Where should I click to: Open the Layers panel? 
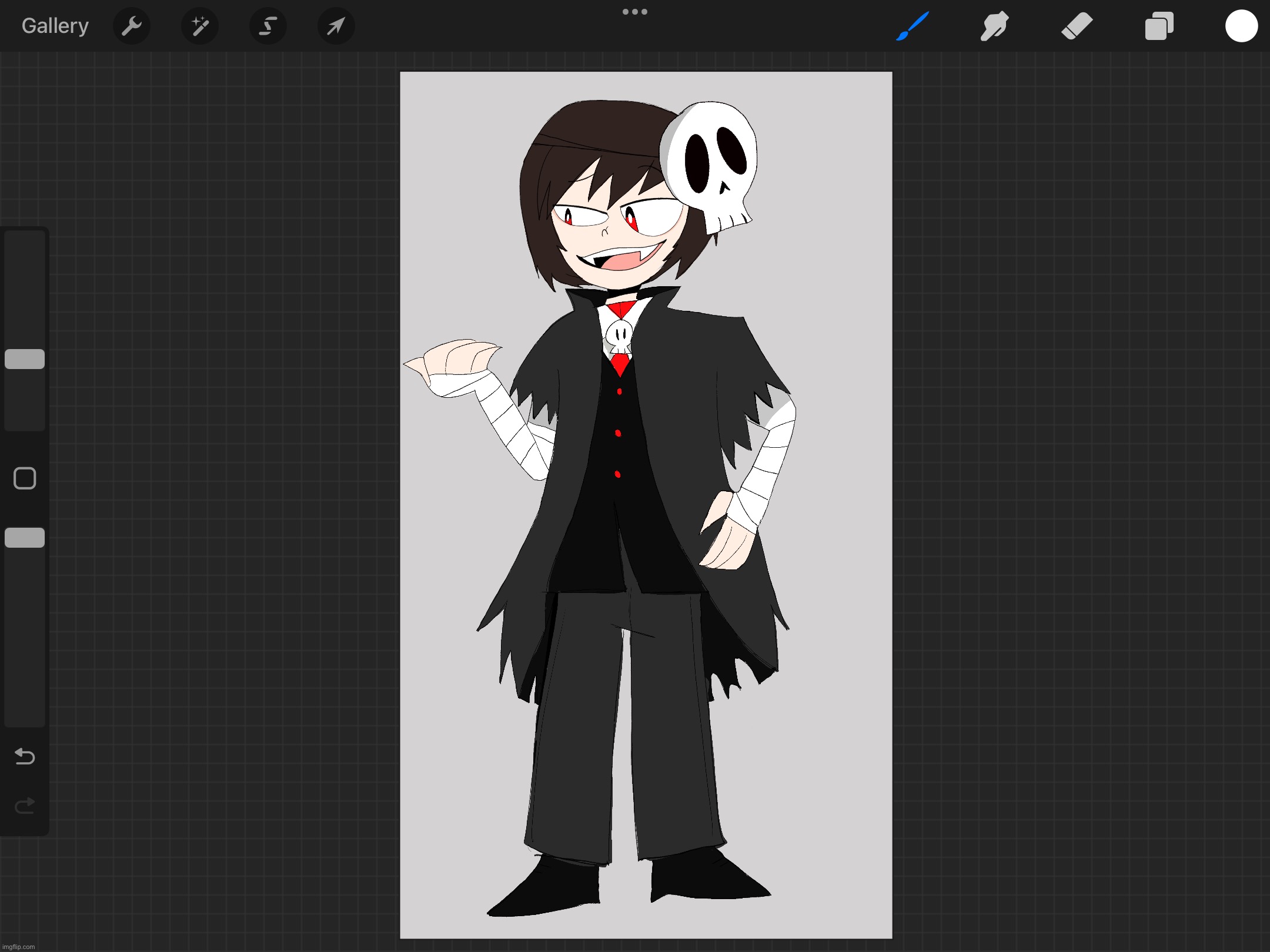(x=1159, y=26)
